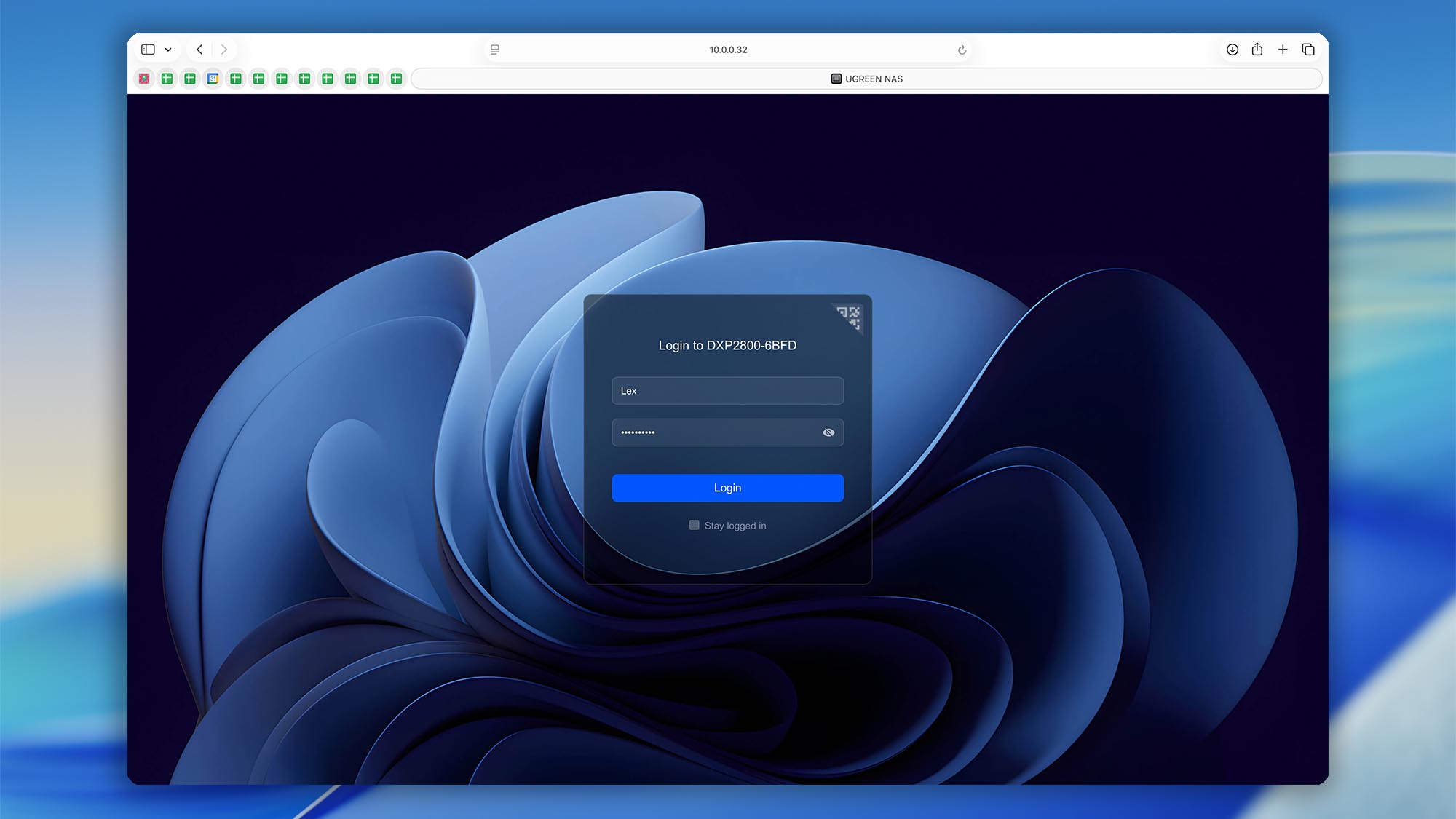The image size is (1456, 819).
Task: Open the last pinned Google Sheets tab
Action: [x=396, y=79]
